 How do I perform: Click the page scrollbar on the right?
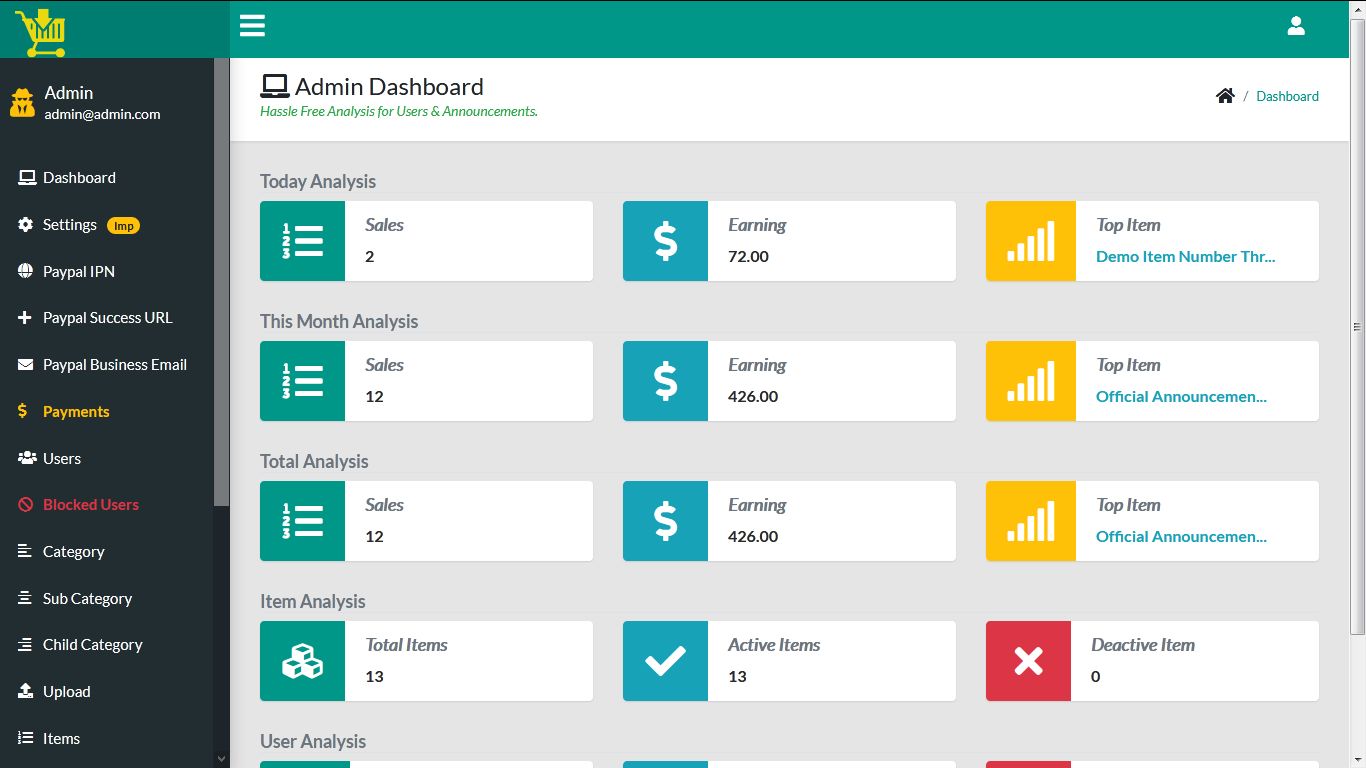point(1357,325)
